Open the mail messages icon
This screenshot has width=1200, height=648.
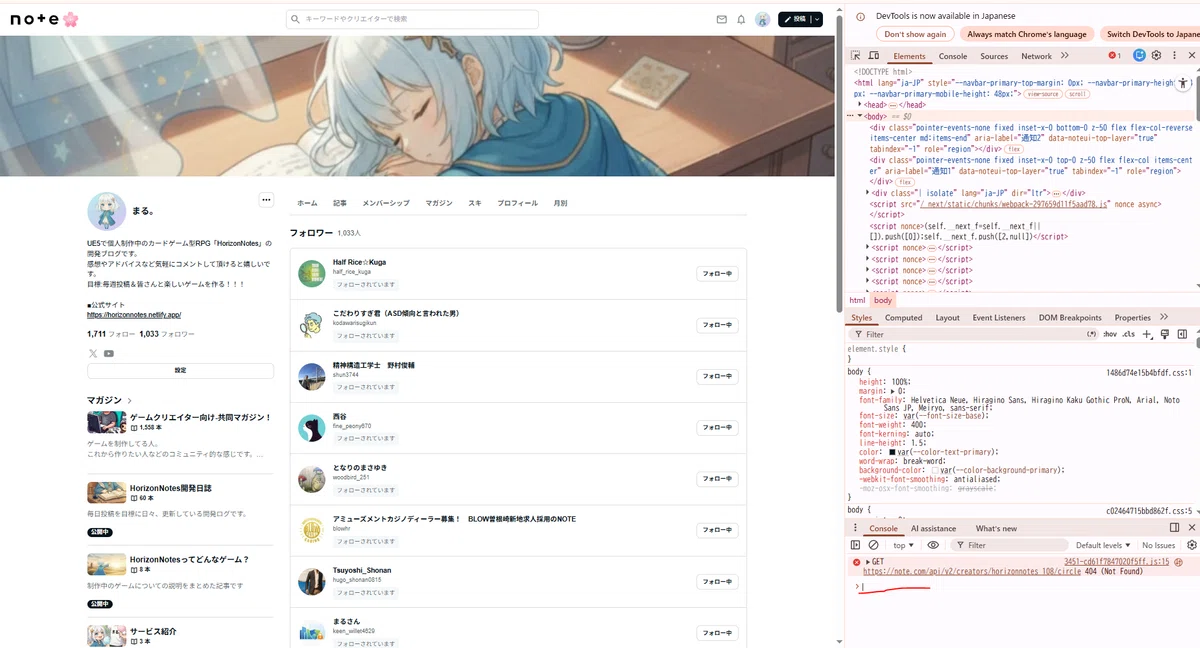pyautogui.click(x=721, y=19)
